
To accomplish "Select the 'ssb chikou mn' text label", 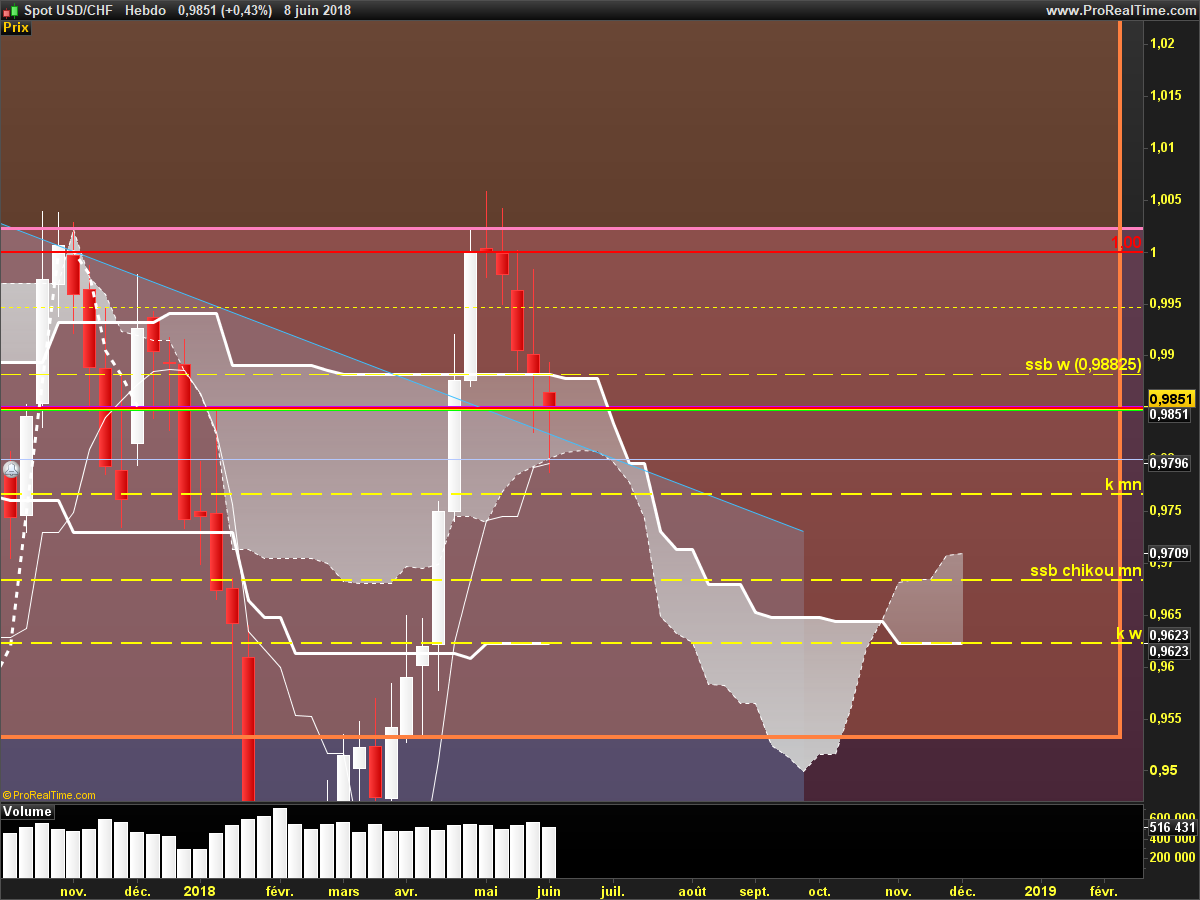I will coord(1085,571).
